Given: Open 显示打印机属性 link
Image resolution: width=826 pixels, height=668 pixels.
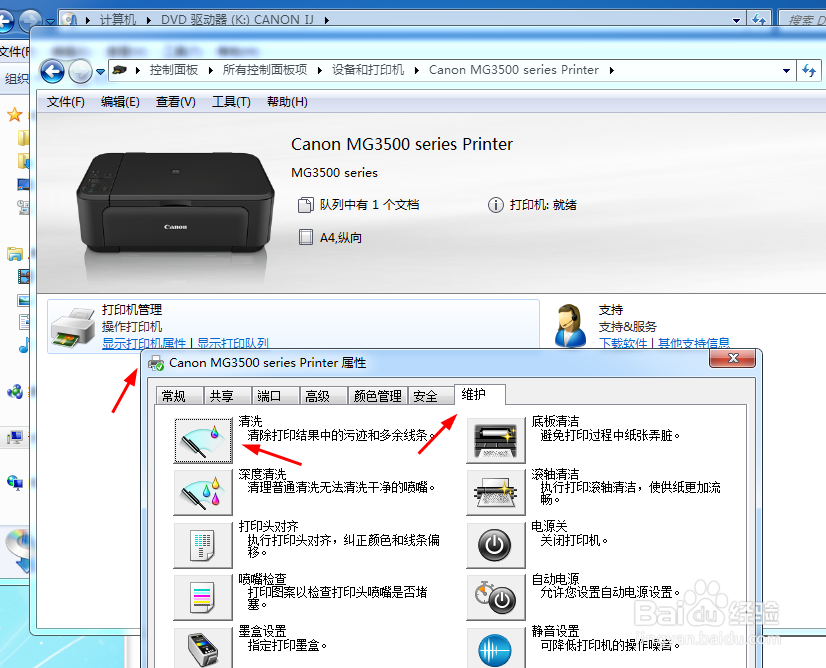Looking at the screenshot, I should pyautogui.click(x=144, y=343).
